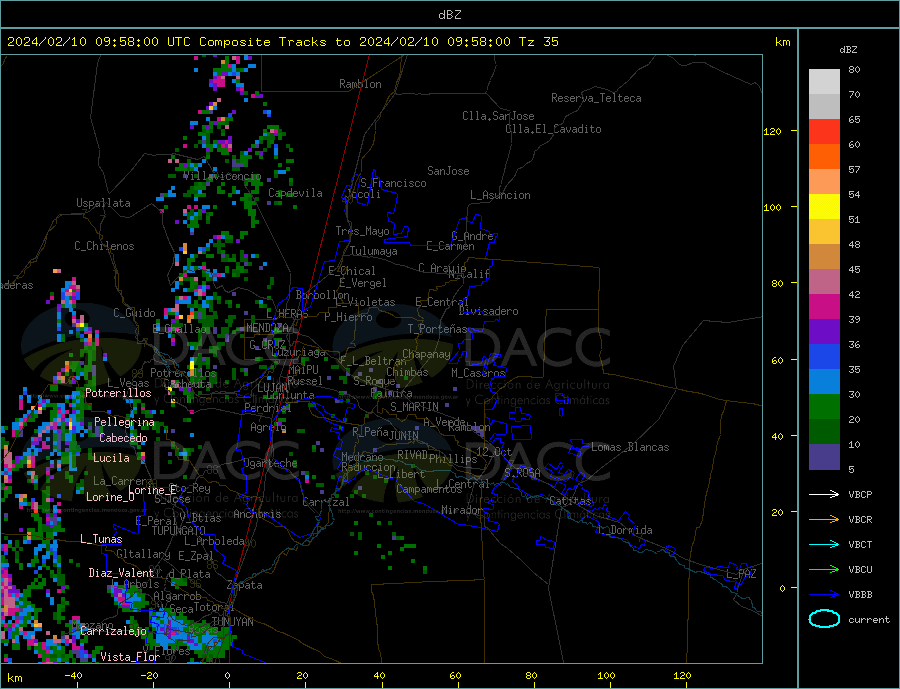Click the 'Diaz_Valent' map label
900x689 pixels.
pos(121,573)
